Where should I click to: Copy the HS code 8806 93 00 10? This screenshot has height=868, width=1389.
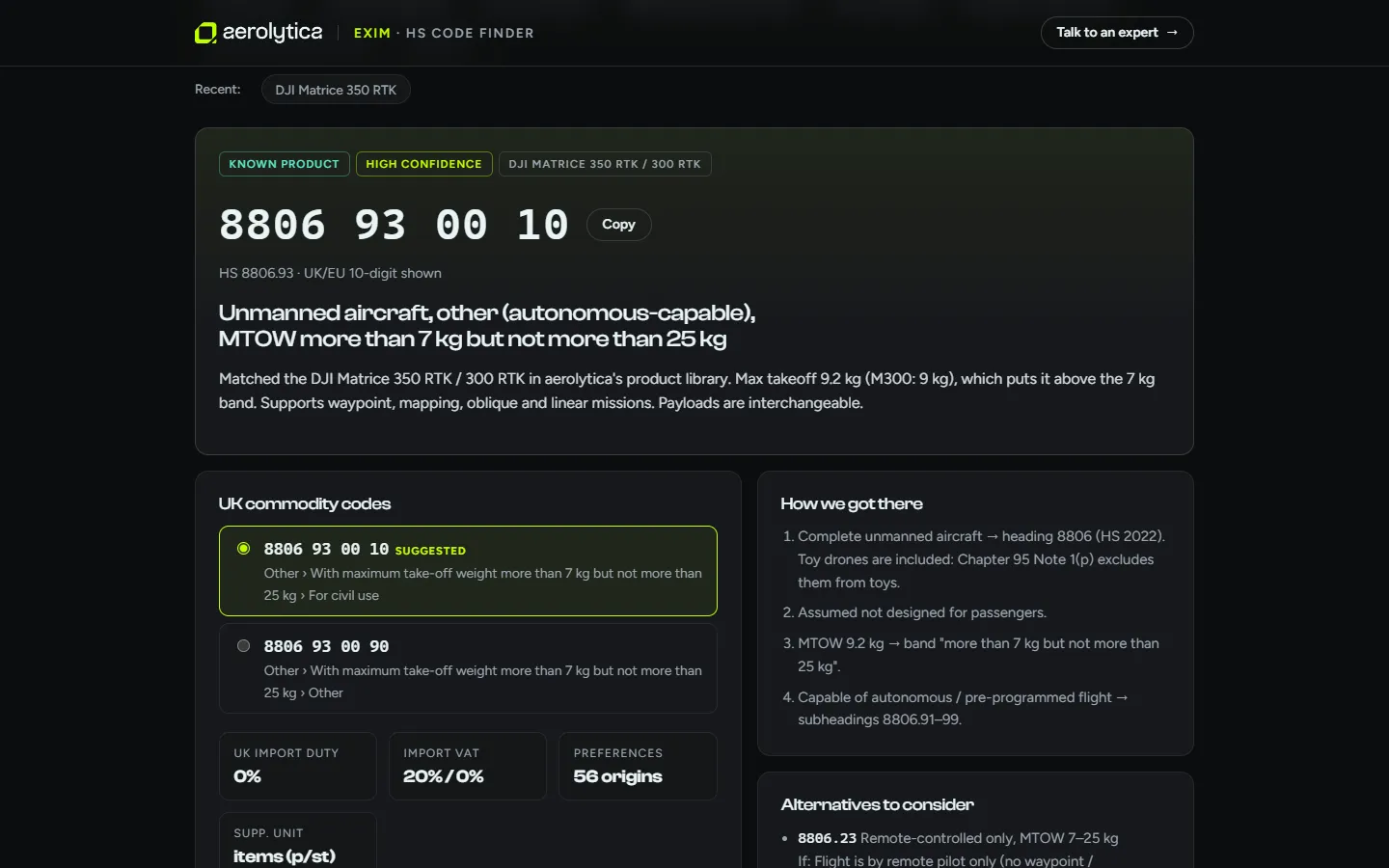(618, 225)
